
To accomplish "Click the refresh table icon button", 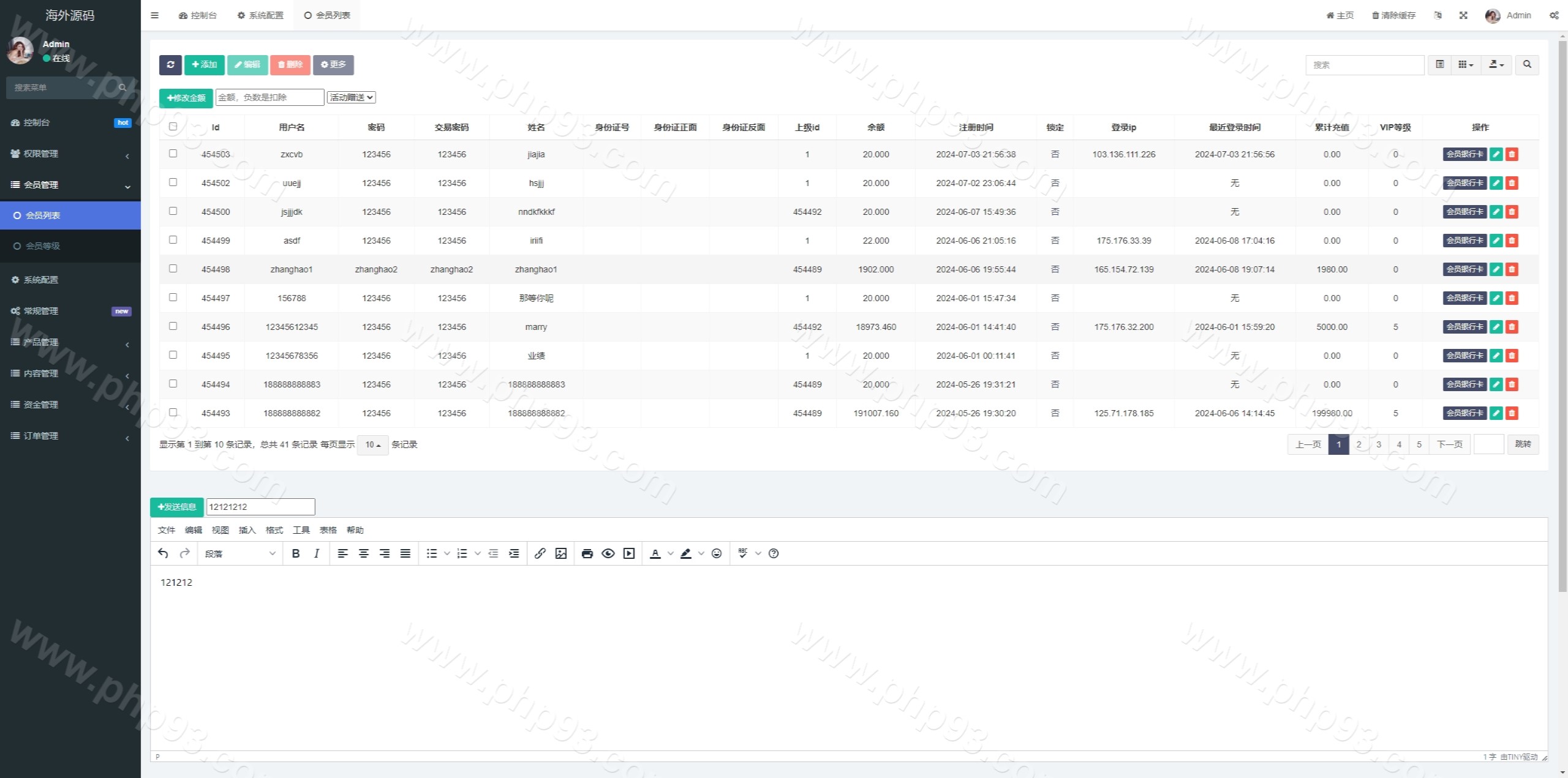I will tap(170, 65).
